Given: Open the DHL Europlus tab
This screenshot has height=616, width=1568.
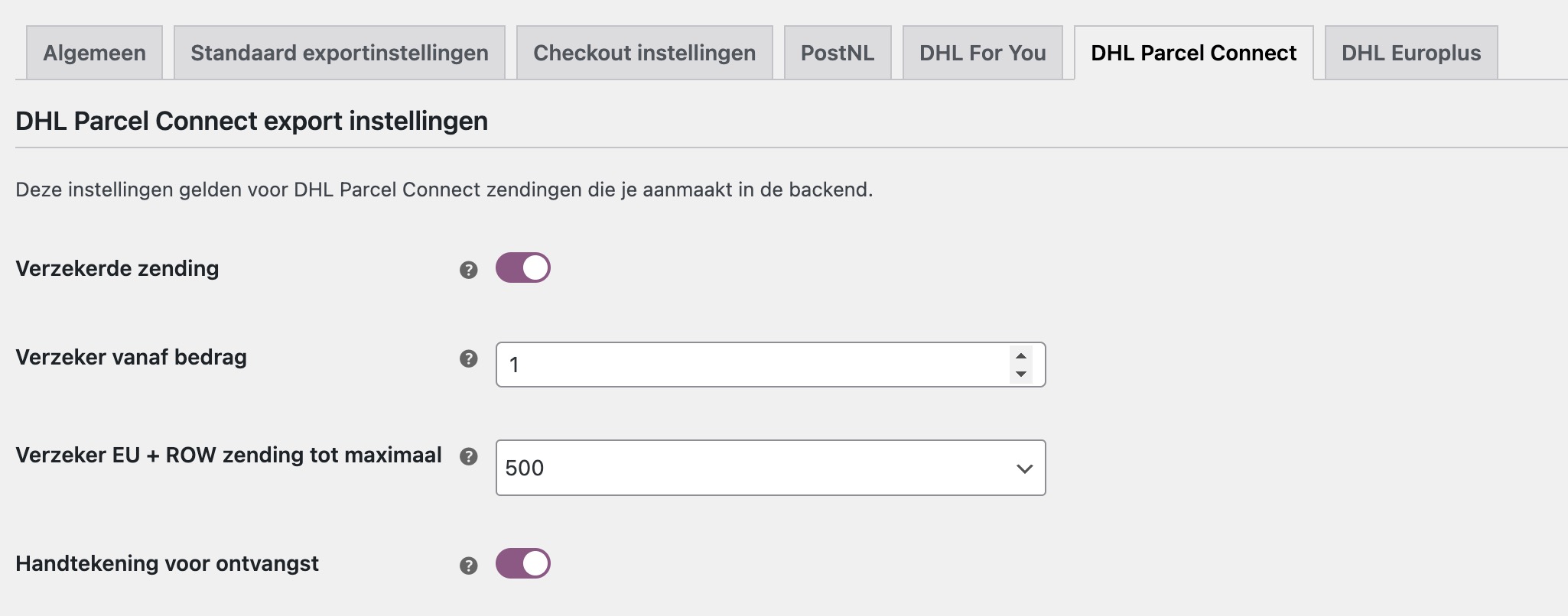Looking at the screenshot, I should pos(1410,52).
